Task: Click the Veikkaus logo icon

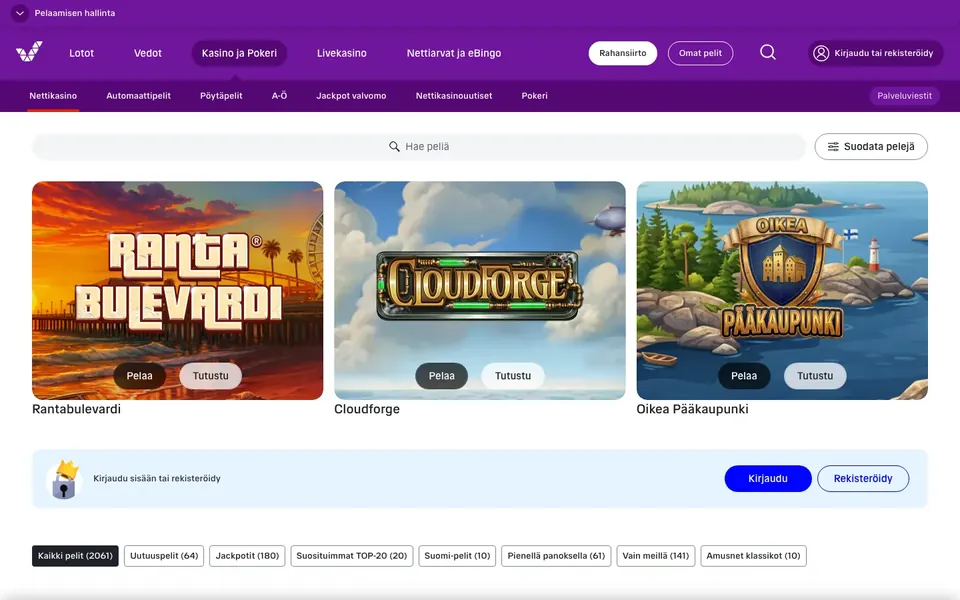Action: [x=29, y=52]
